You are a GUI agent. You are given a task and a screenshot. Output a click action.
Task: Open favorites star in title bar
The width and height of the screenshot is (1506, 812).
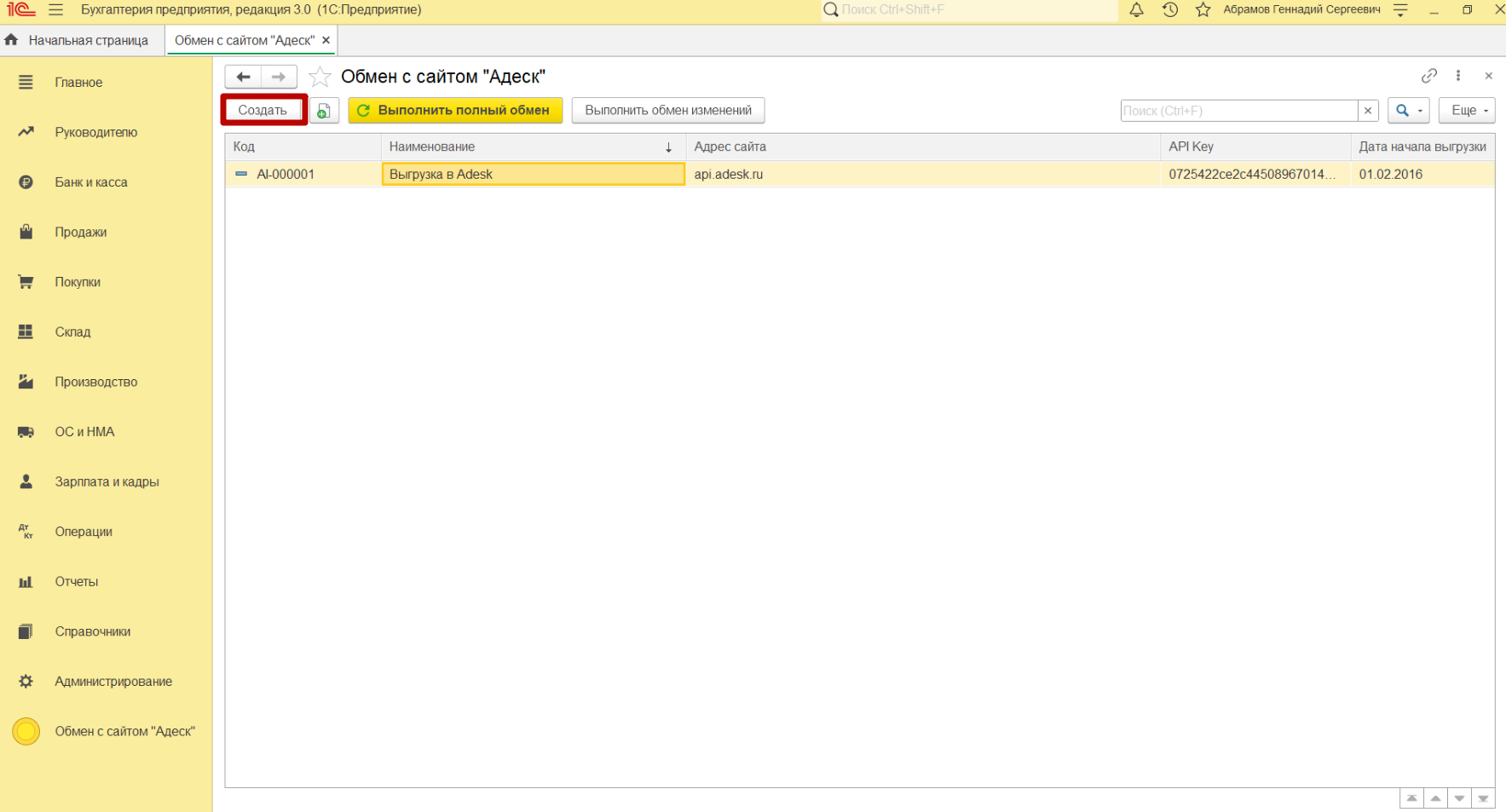(x=1203, y=10)
